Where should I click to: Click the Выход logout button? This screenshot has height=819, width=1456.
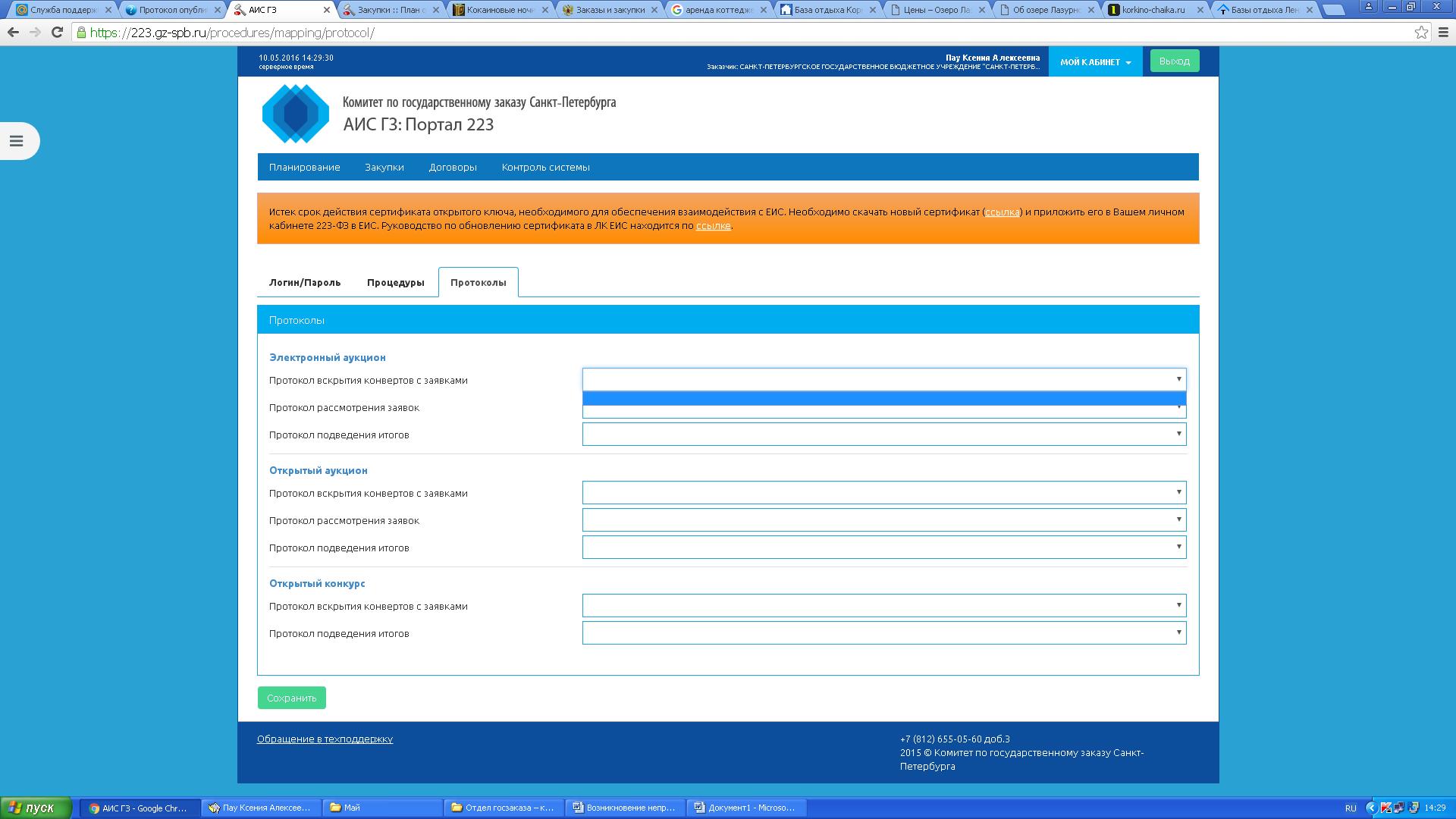click(x=1174, y=61)
